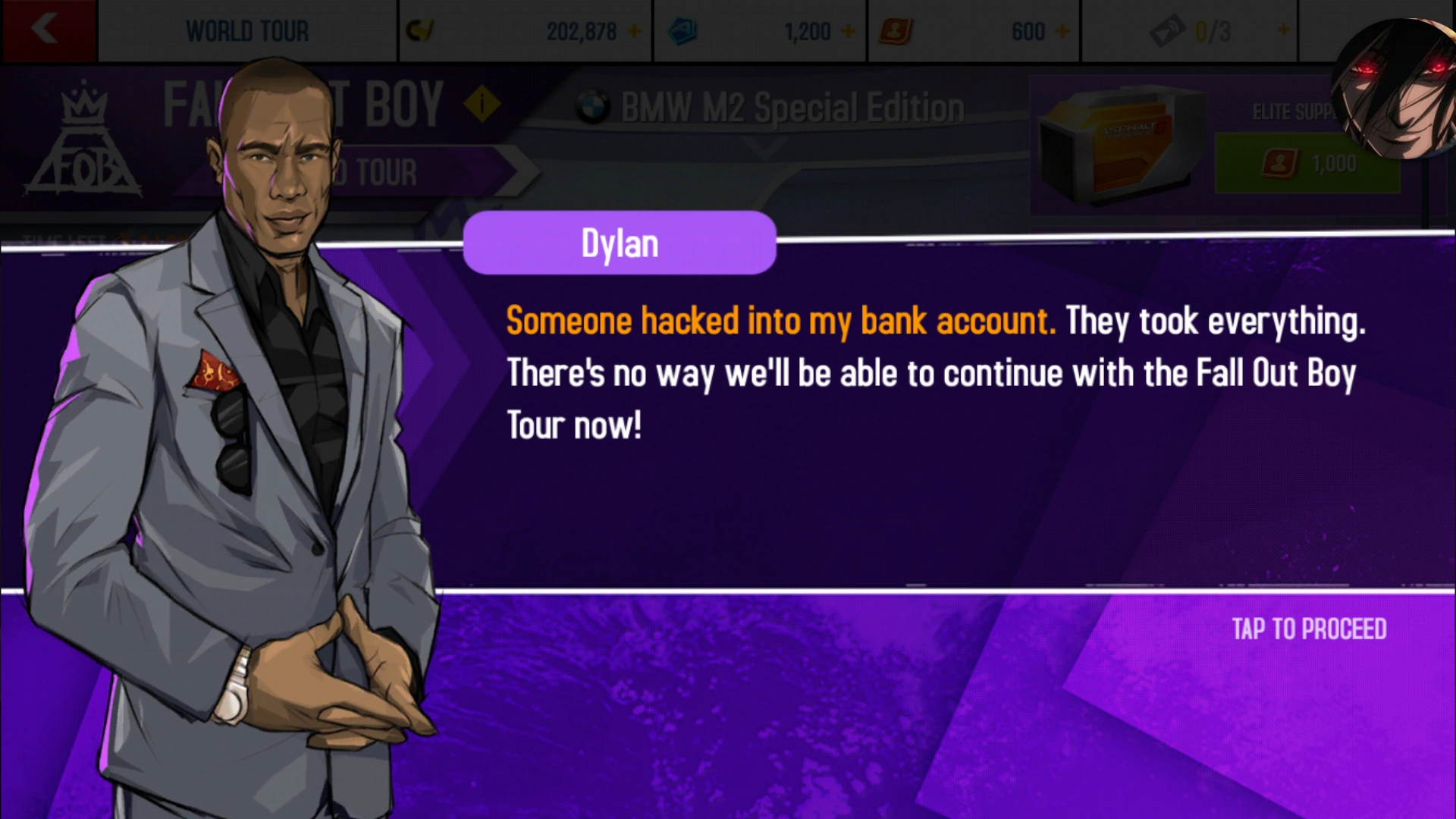Add more credits with the plus sign
The width and height of the screenshot is (1456, 819).
[x=635, y=31]
